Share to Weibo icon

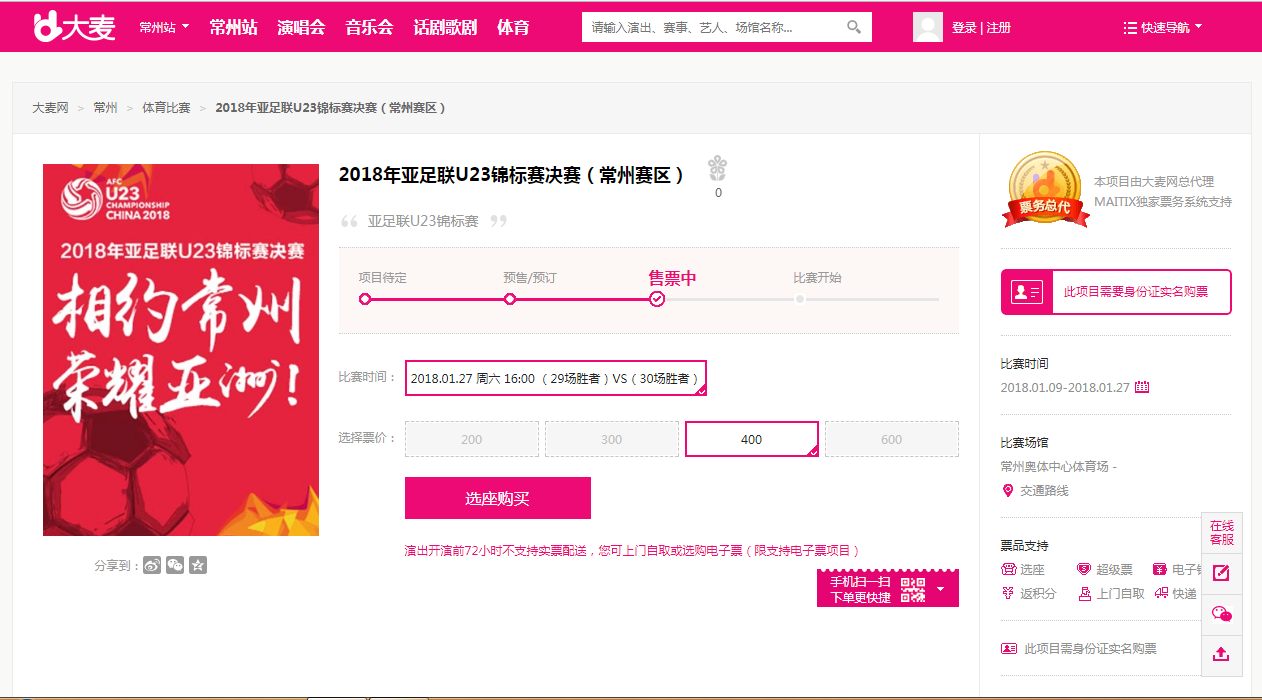152,565
